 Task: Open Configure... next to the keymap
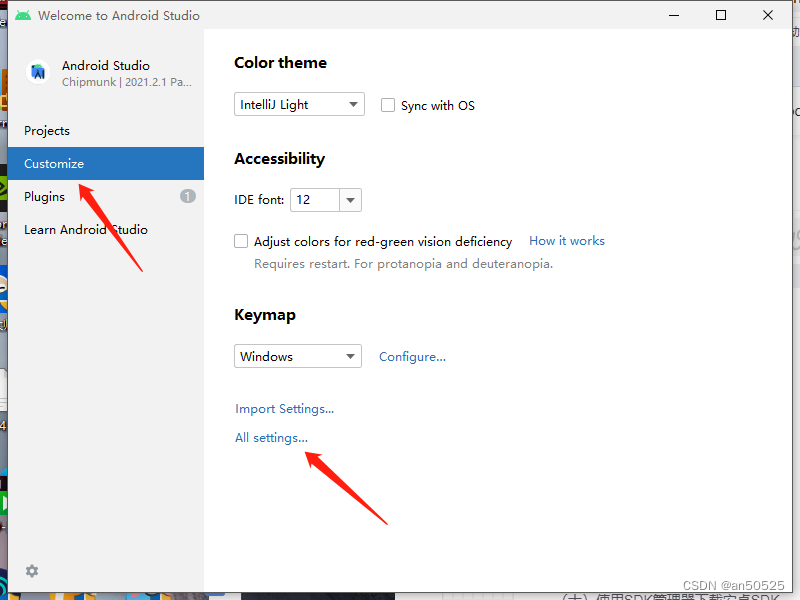(412, 356)
